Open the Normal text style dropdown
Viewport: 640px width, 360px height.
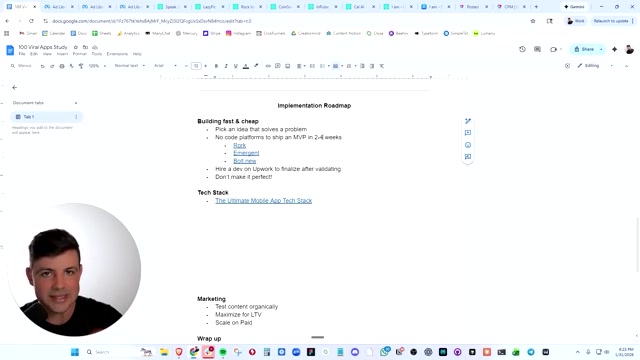129,66
